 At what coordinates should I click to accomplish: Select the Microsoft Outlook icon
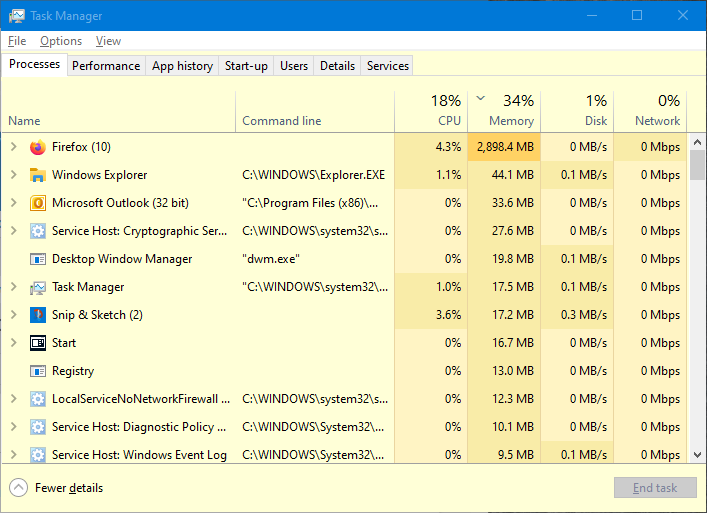pos(38,203)
